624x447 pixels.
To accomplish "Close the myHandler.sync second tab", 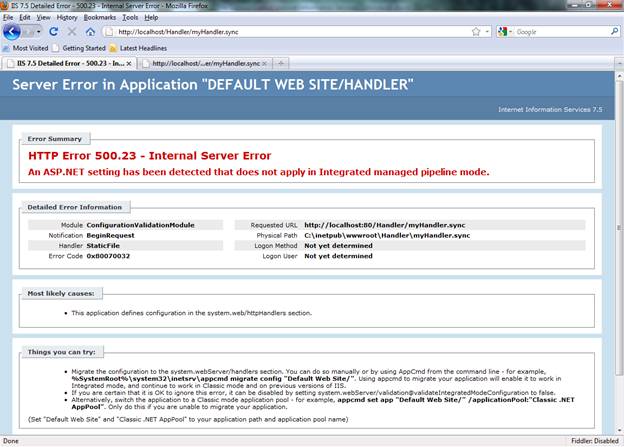I will coord(265,64).
